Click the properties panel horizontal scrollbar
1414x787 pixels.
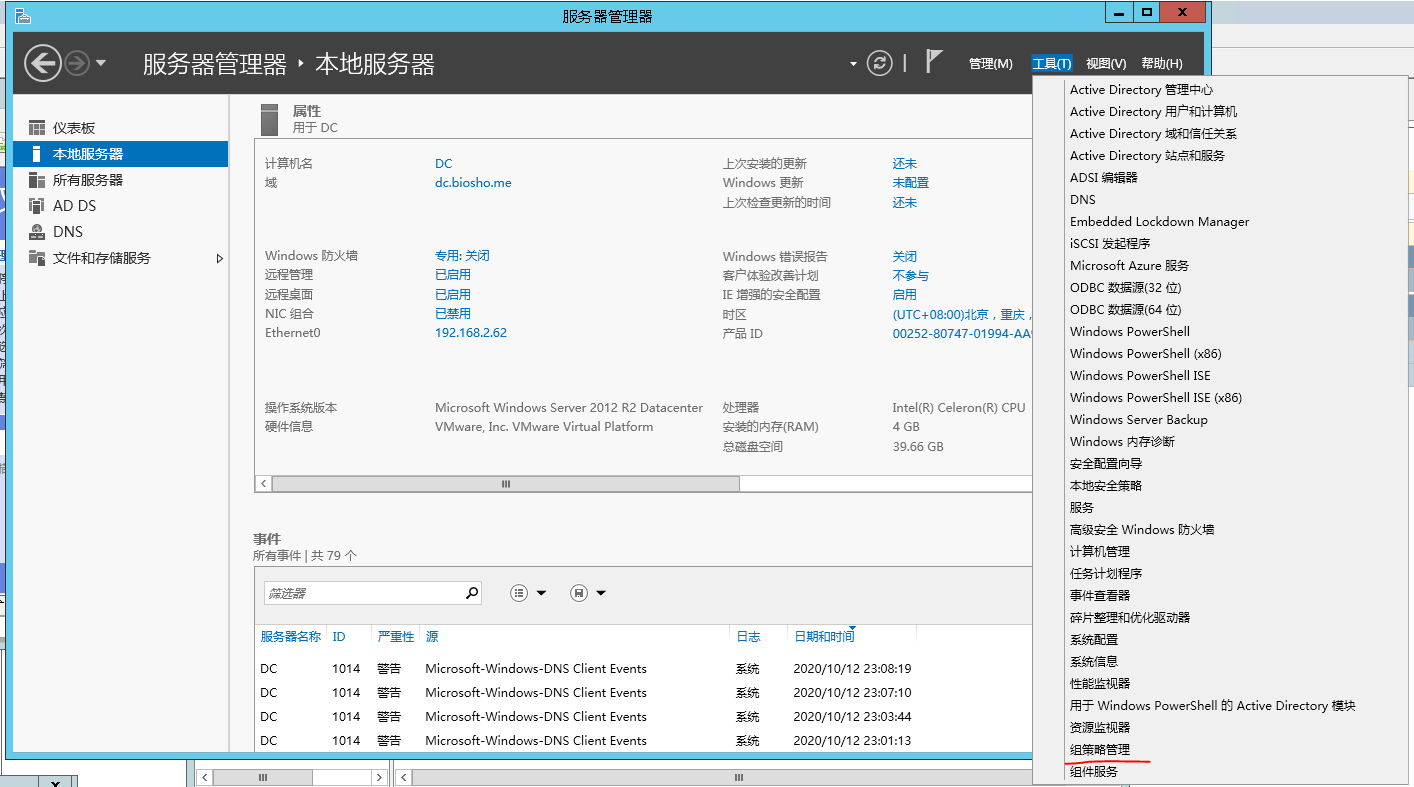[x=505, y=484]
